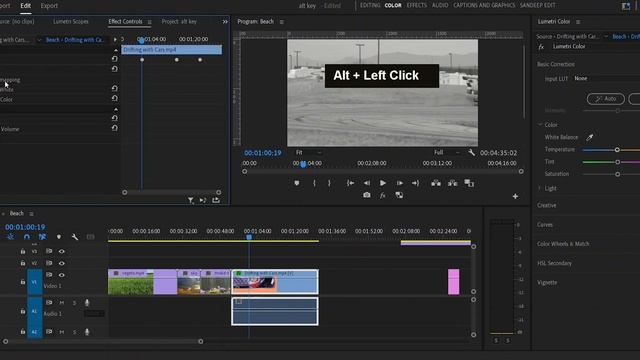
Task: Select AUDIO workspace
Action: (440, 5)
